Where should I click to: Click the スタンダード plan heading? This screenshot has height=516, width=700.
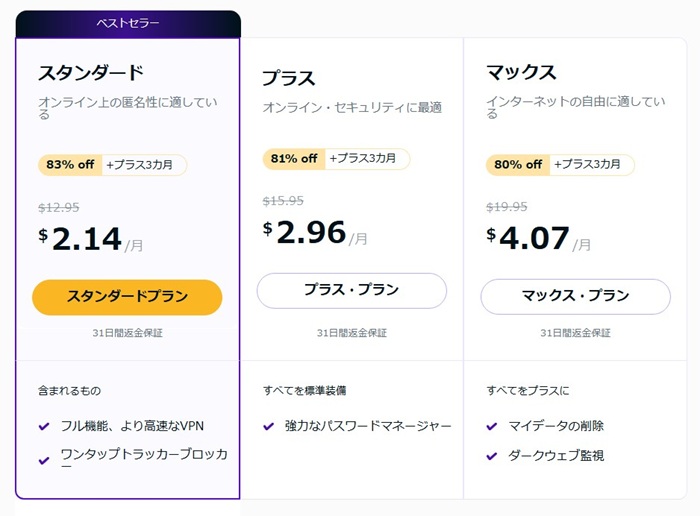(x=91, y=73)
